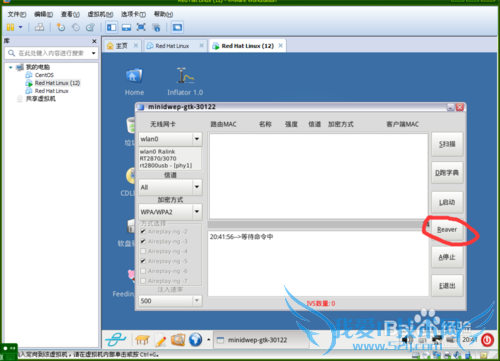This screenshot has width=500, height=361.
Task: Click the unity mode toolbar icon
Action: pyautogui.click(x=156, y=27)
